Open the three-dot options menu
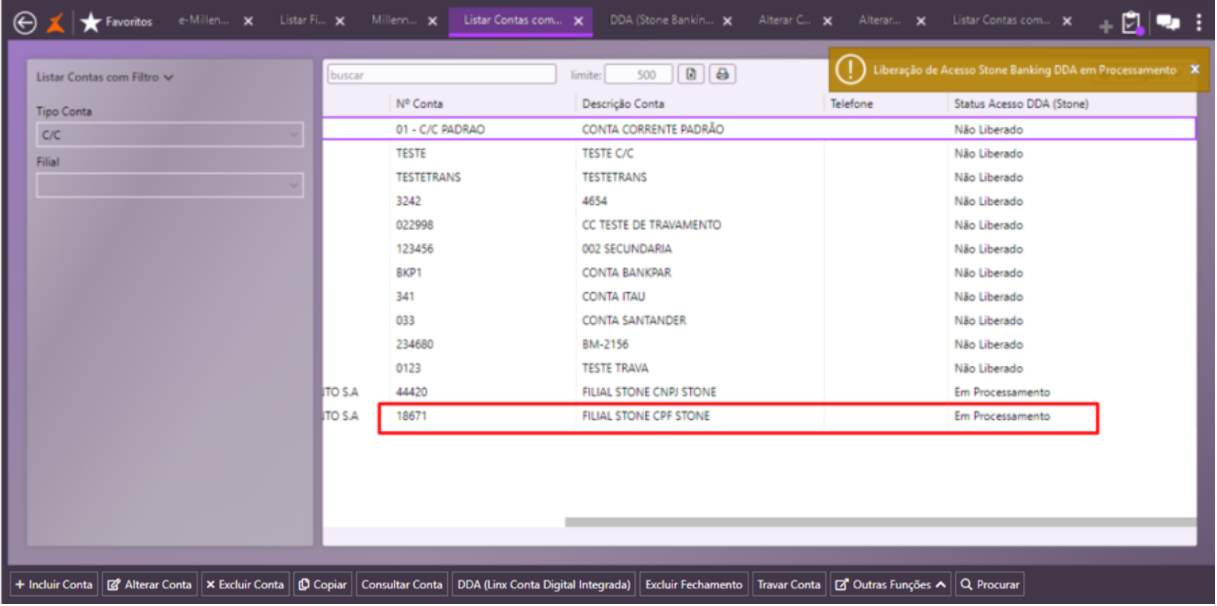 click(1199, 22)
